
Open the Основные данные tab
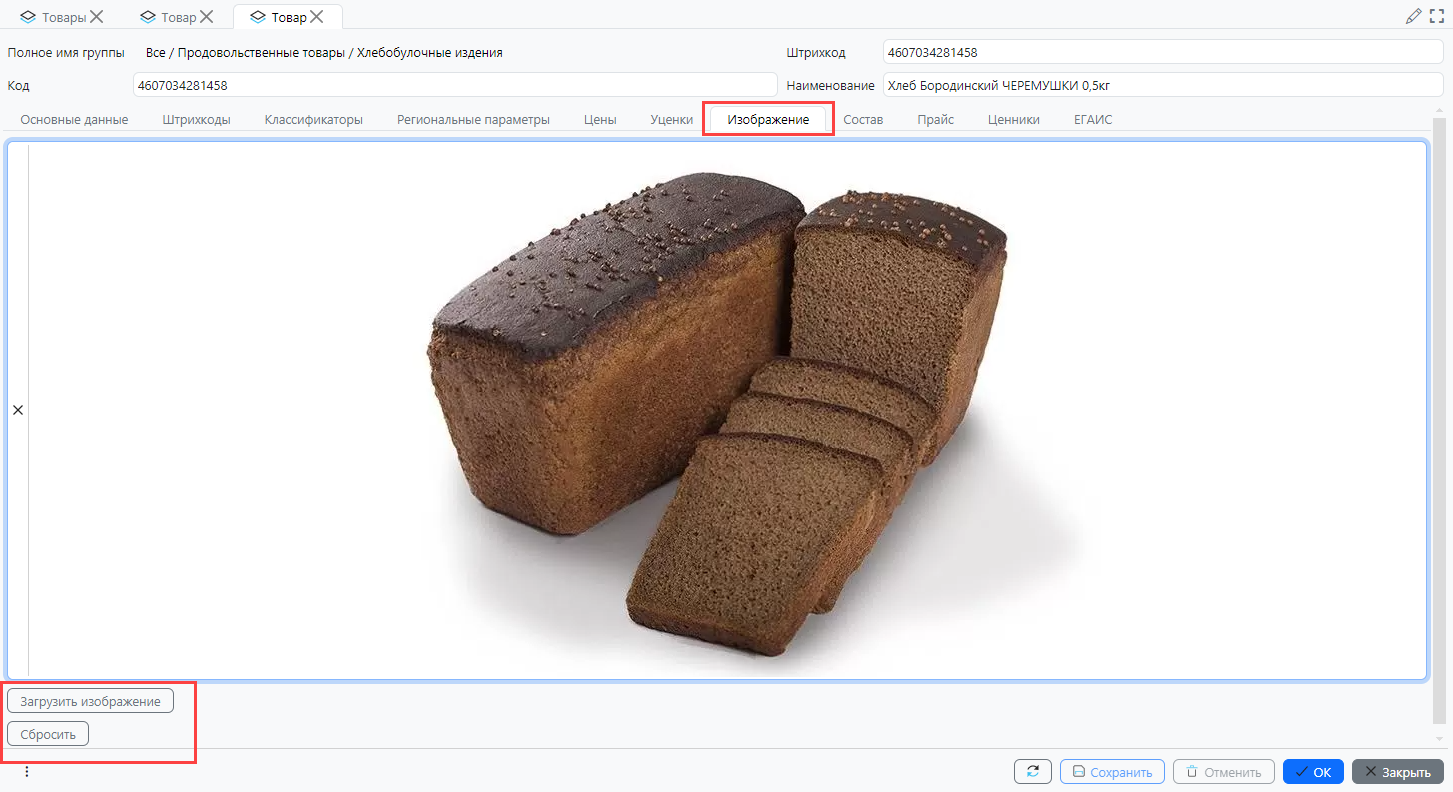pos(74,119)
